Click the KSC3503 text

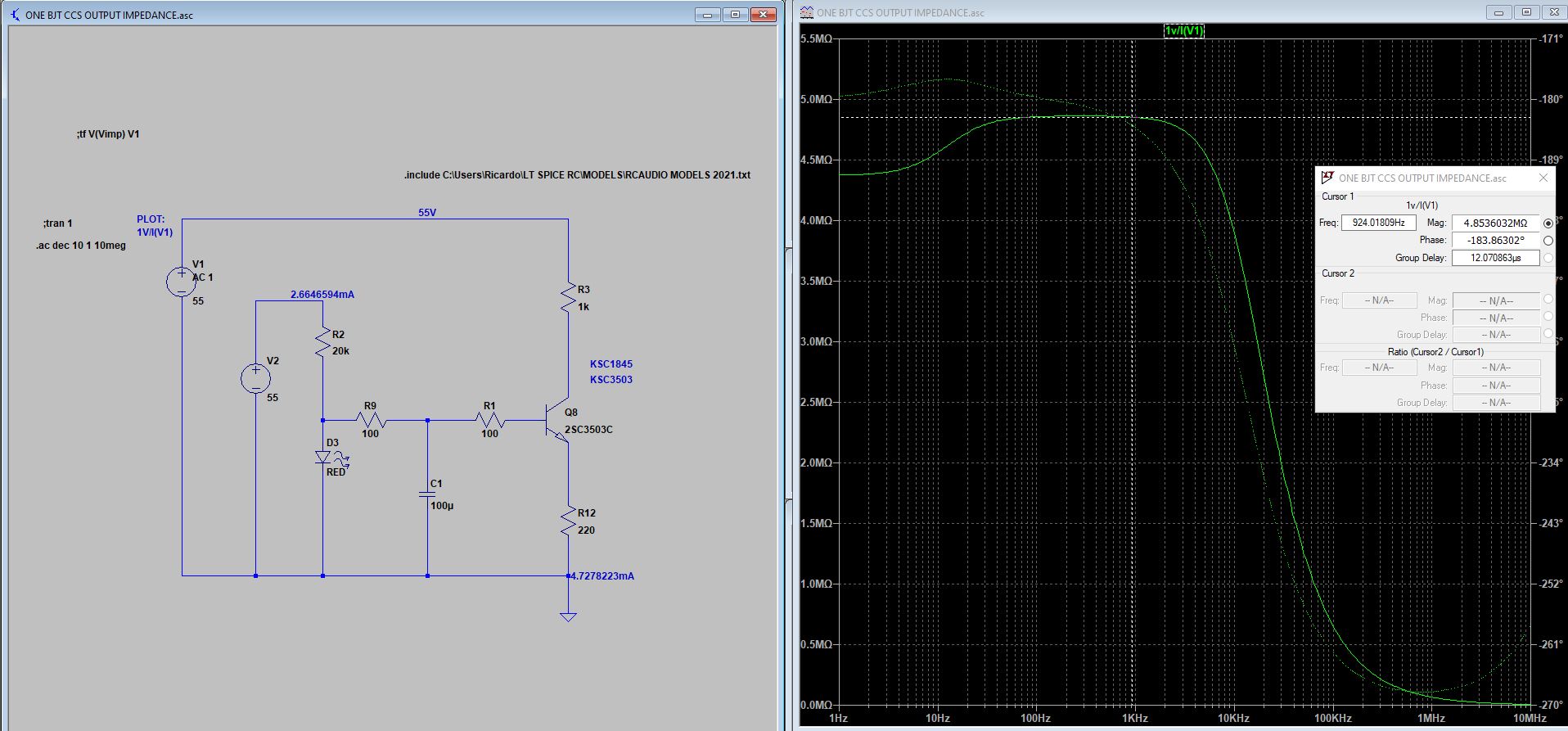coord(611,380)
